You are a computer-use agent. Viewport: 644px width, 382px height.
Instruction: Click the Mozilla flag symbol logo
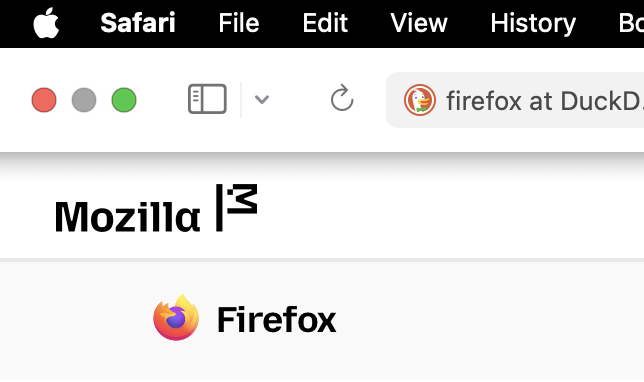coord(237,207)
